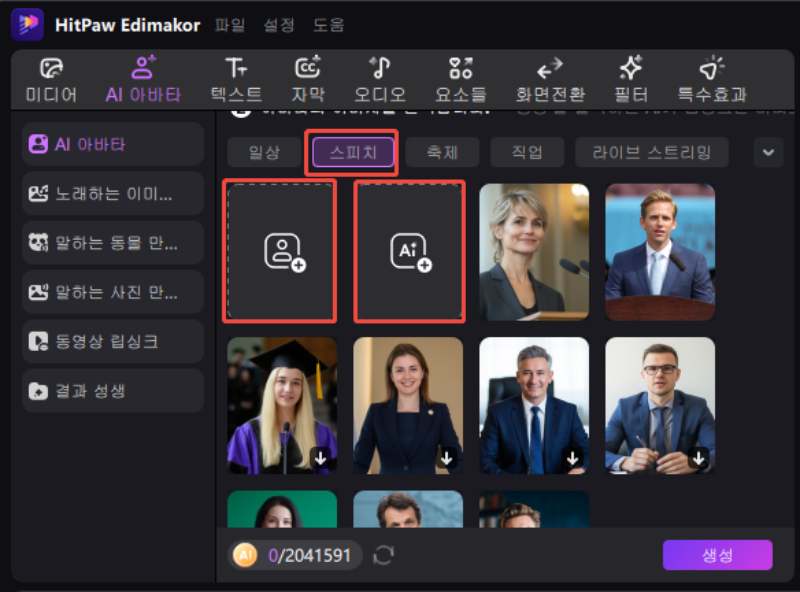Screen dimensions: 800x592
Task: Click the purple 생성 (Generate) button
Action: [717, 555]
